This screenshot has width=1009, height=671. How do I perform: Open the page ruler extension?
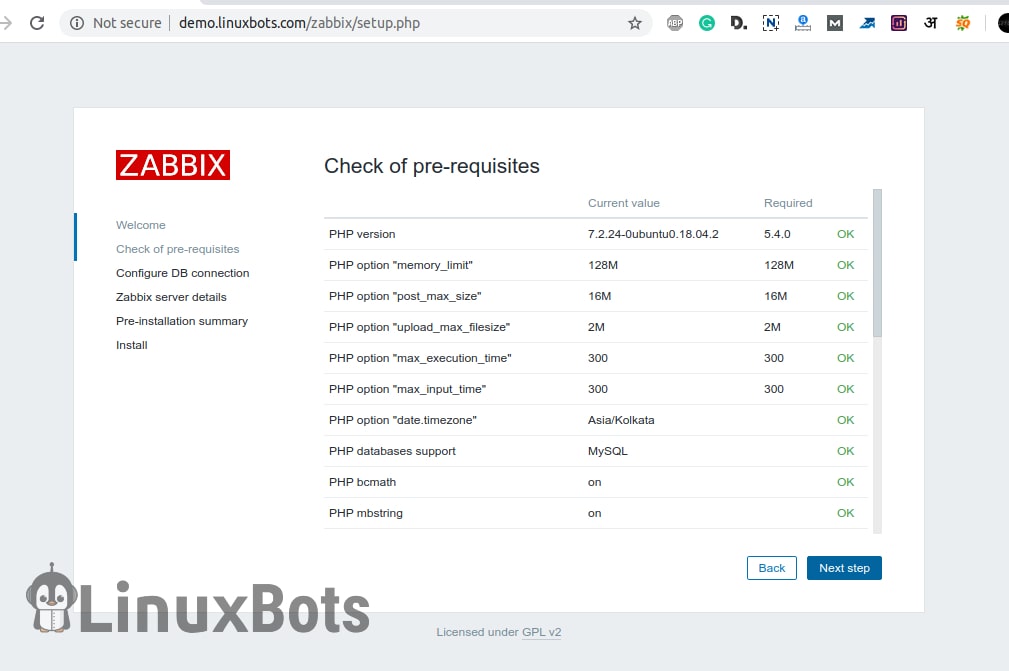[x=803, y=22]
